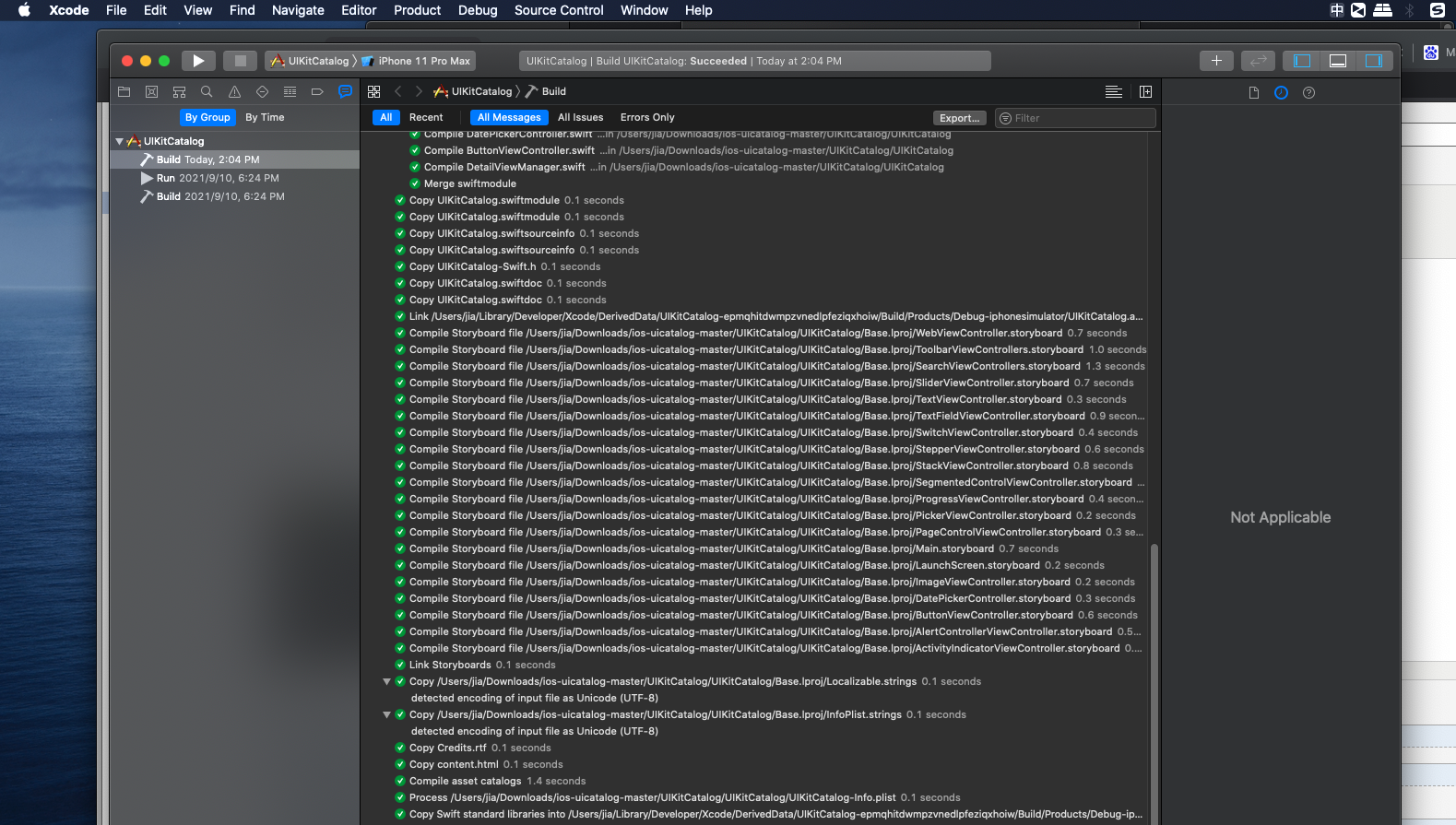Open the File menu
The width and height of the screenshot is (1456, 825).
click(116, 10)
